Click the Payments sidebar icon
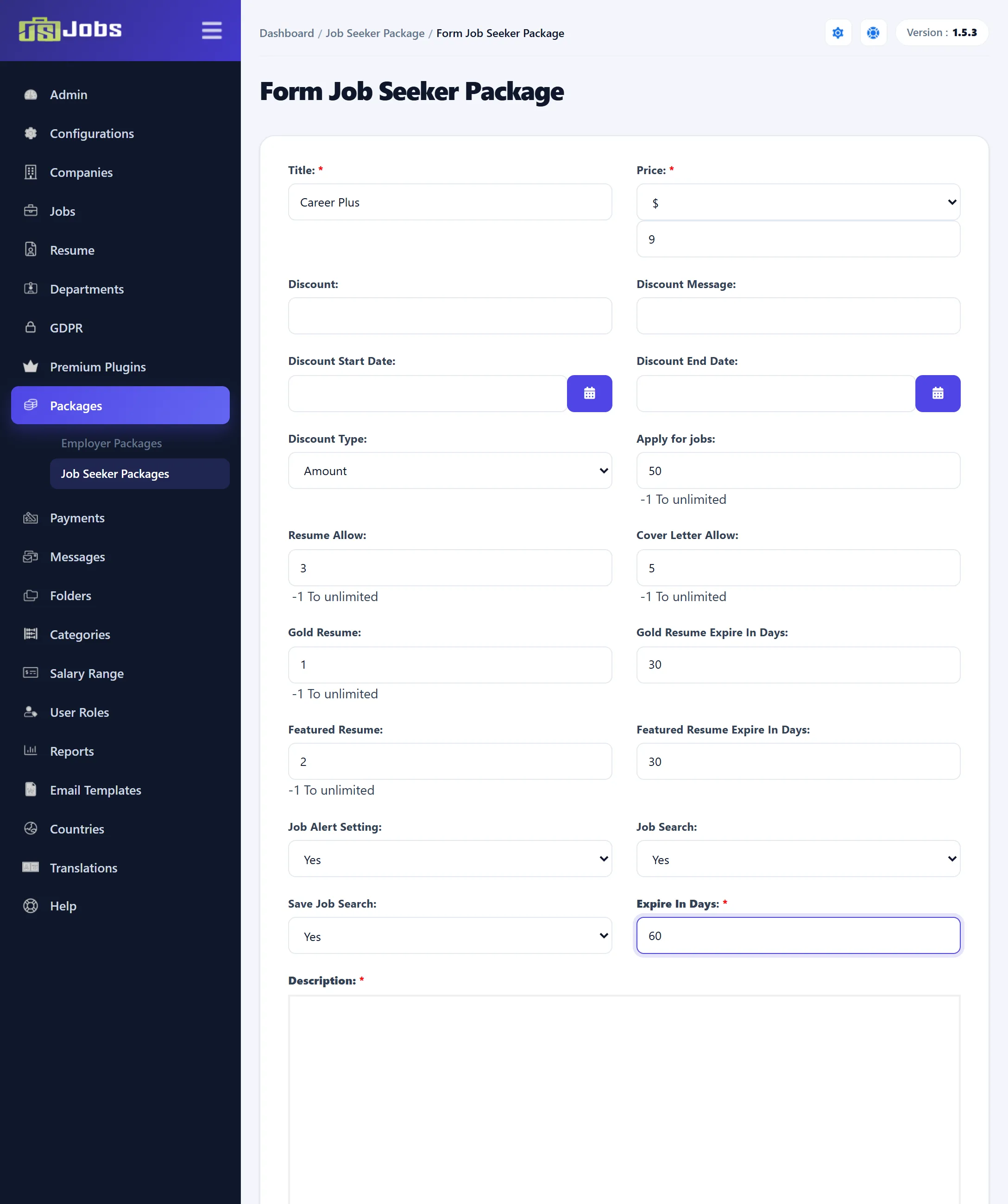1008x1204 pixels. click(x=31, y=518)
